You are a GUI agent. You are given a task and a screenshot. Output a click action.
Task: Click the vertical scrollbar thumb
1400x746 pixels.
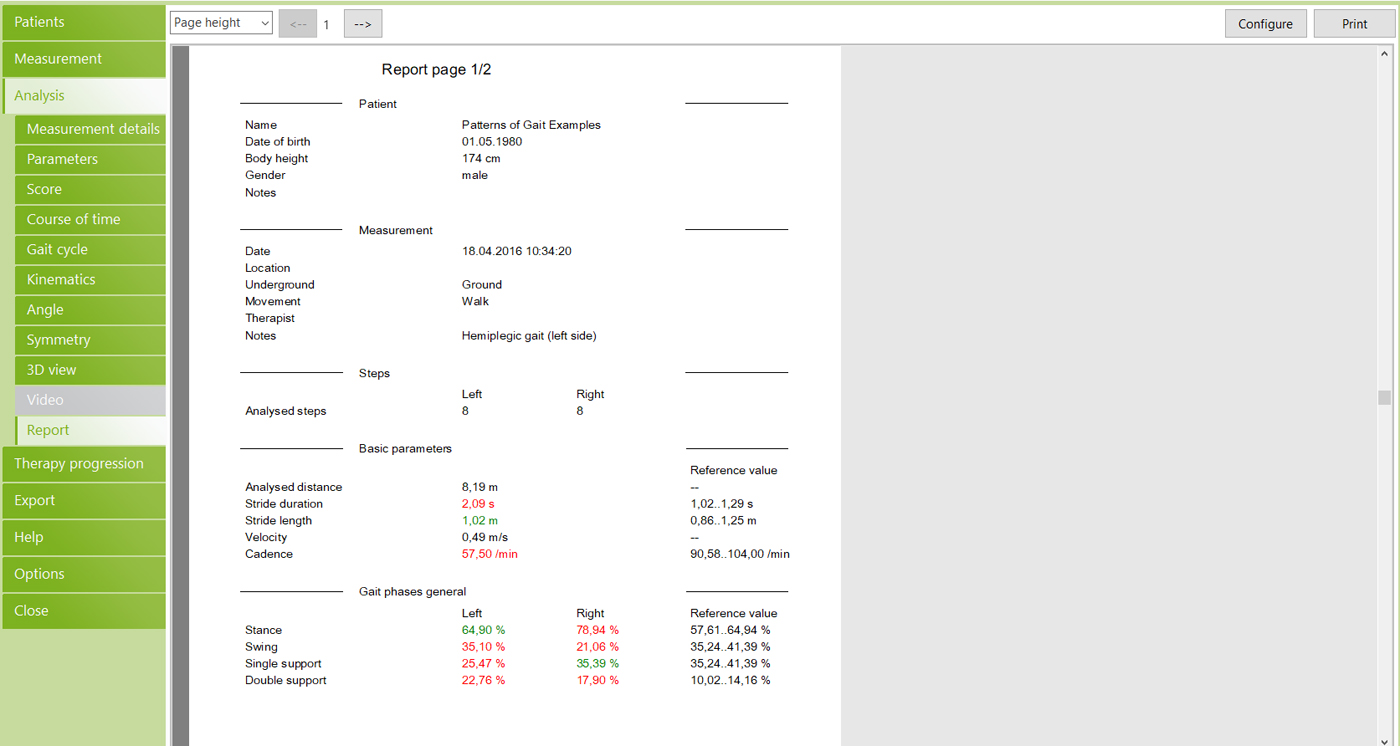1384,397
